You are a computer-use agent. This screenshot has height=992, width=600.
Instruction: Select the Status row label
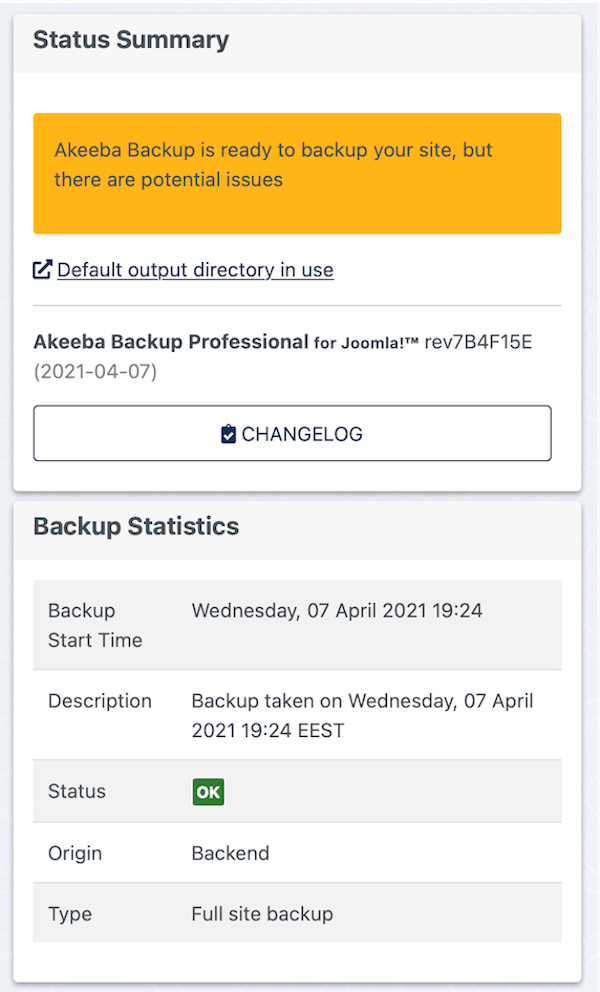[77, 791]
